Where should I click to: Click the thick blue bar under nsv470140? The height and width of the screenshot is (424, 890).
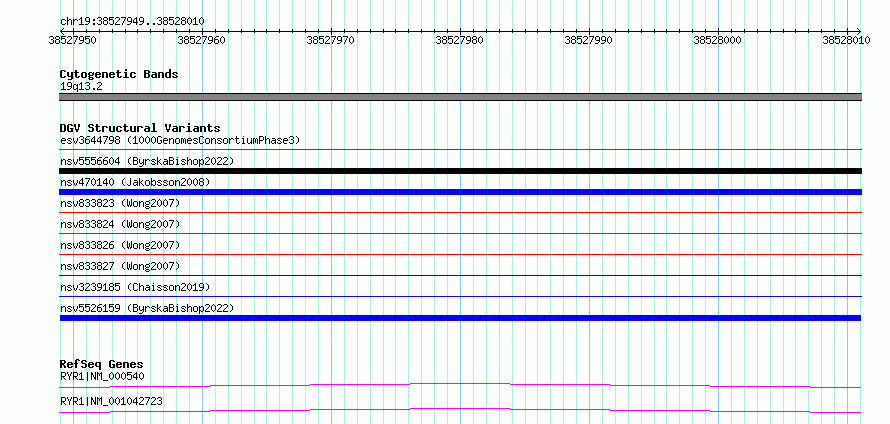tap(460, 192)
